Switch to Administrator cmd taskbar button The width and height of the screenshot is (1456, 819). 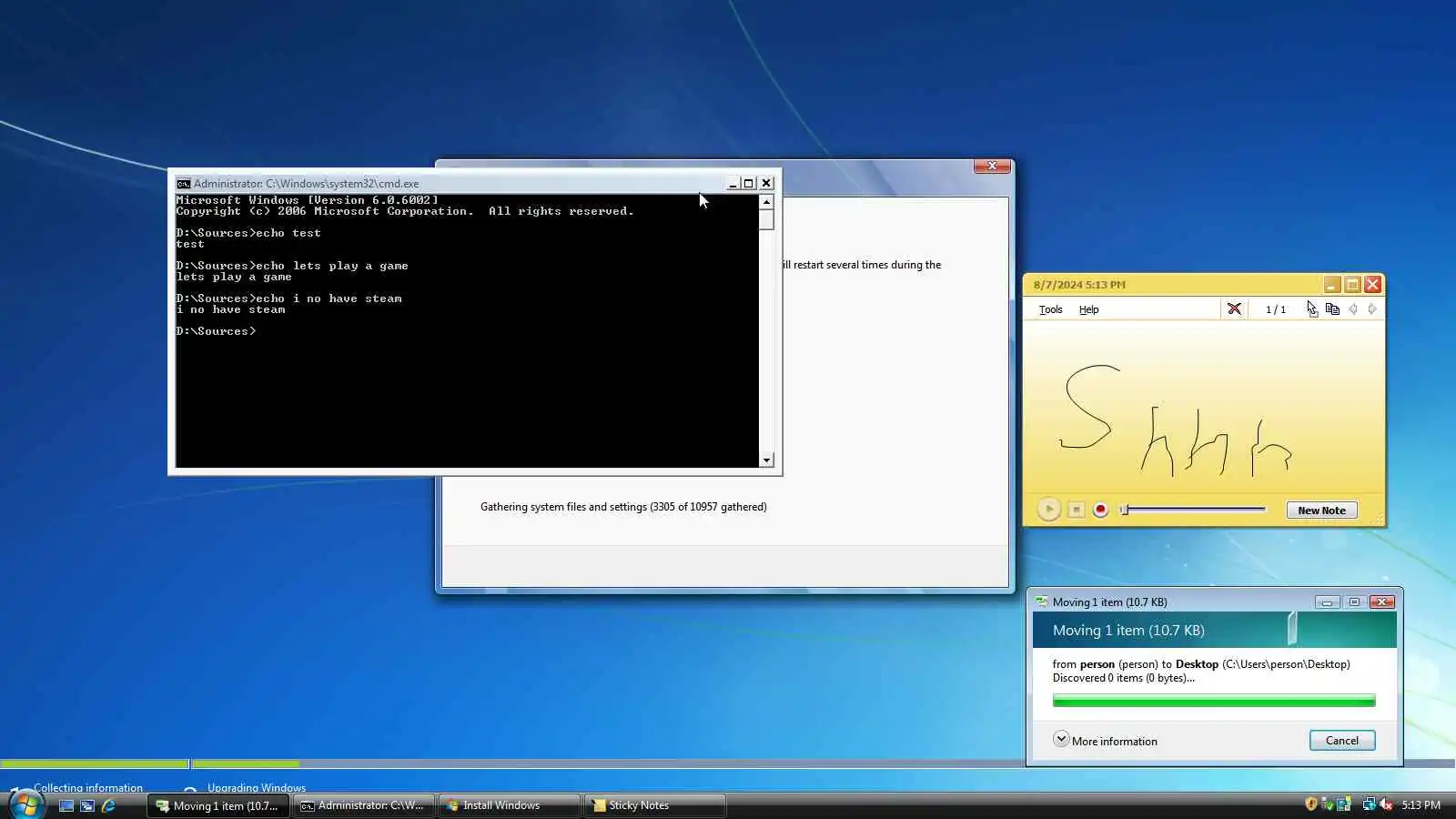pos(364,805)
